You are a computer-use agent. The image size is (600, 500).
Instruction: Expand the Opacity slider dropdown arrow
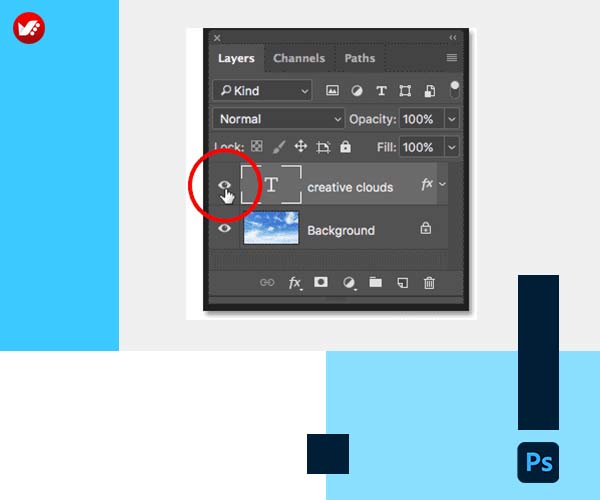[x=452, y=119]
